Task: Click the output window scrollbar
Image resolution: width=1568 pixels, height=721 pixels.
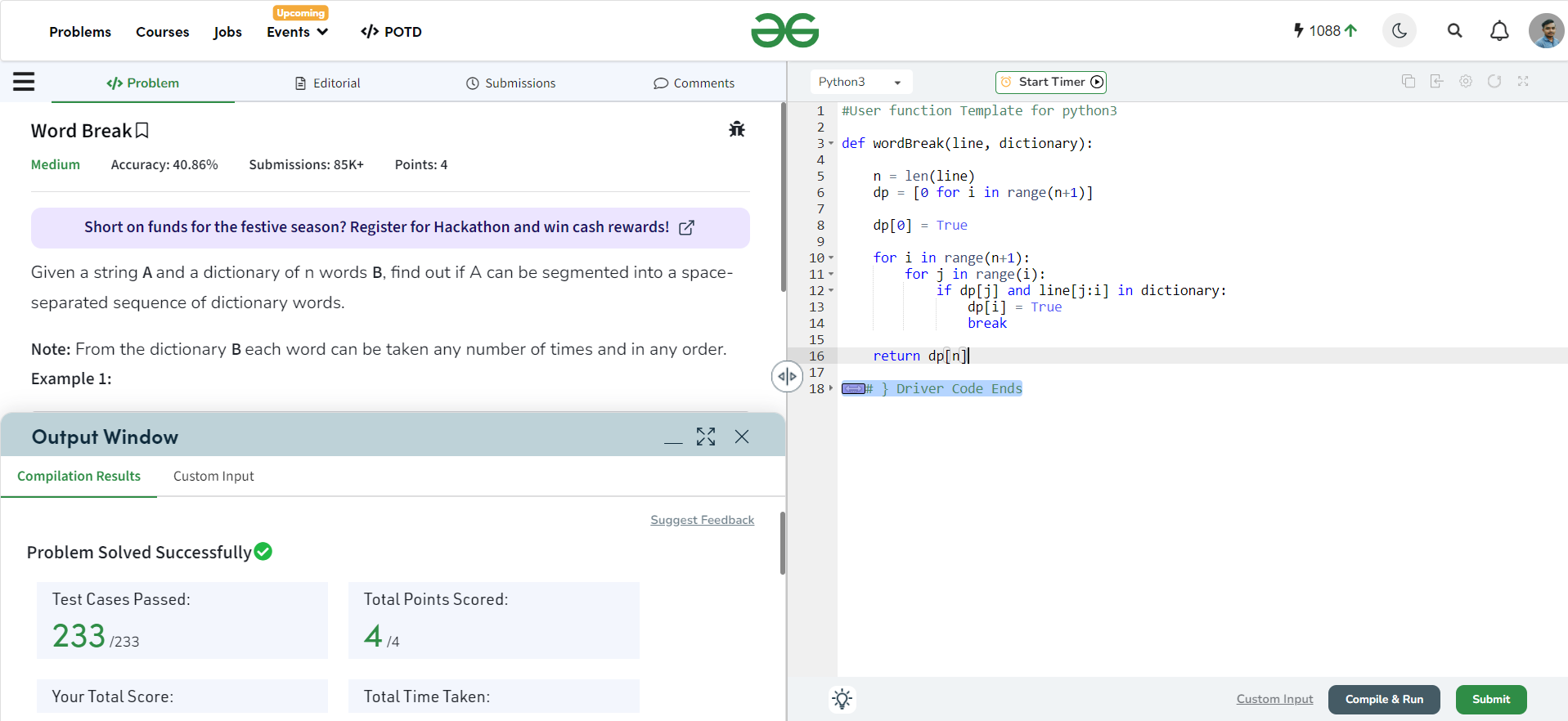Action: (x=783, y=544)
